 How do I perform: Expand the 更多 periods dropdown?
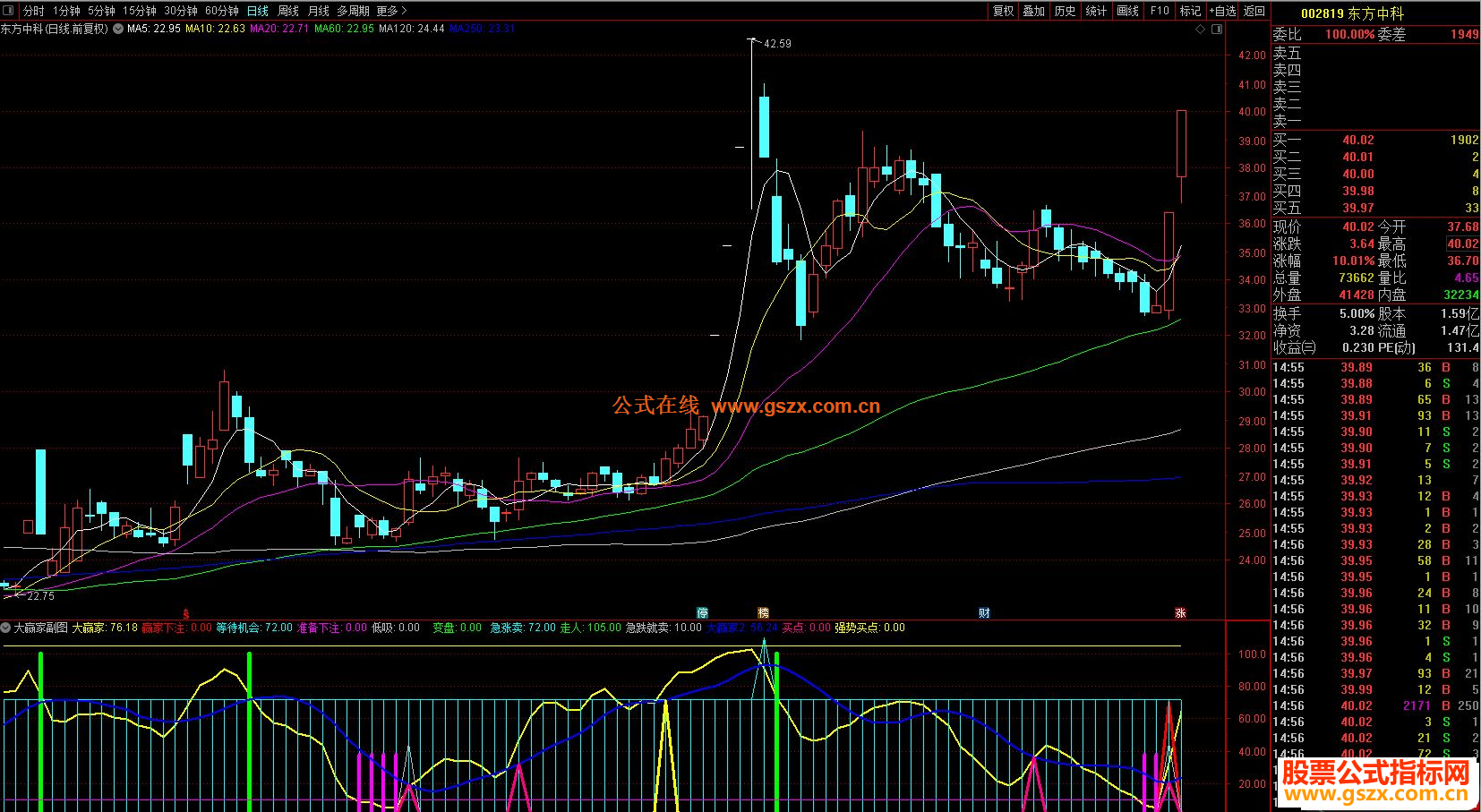392,11
